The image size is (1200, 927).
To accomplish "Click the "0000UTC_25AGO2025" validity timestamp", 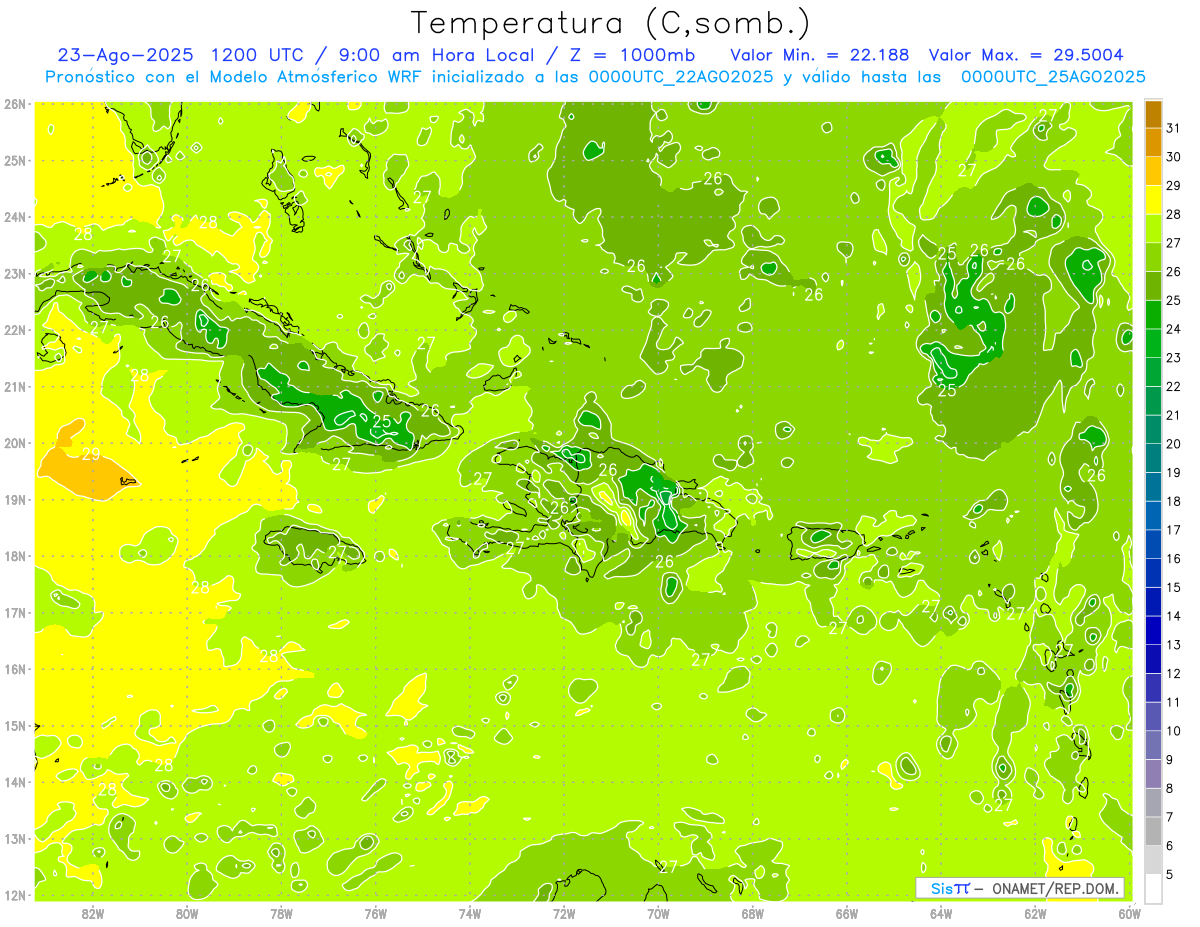I will click(x=1053, y=77).
